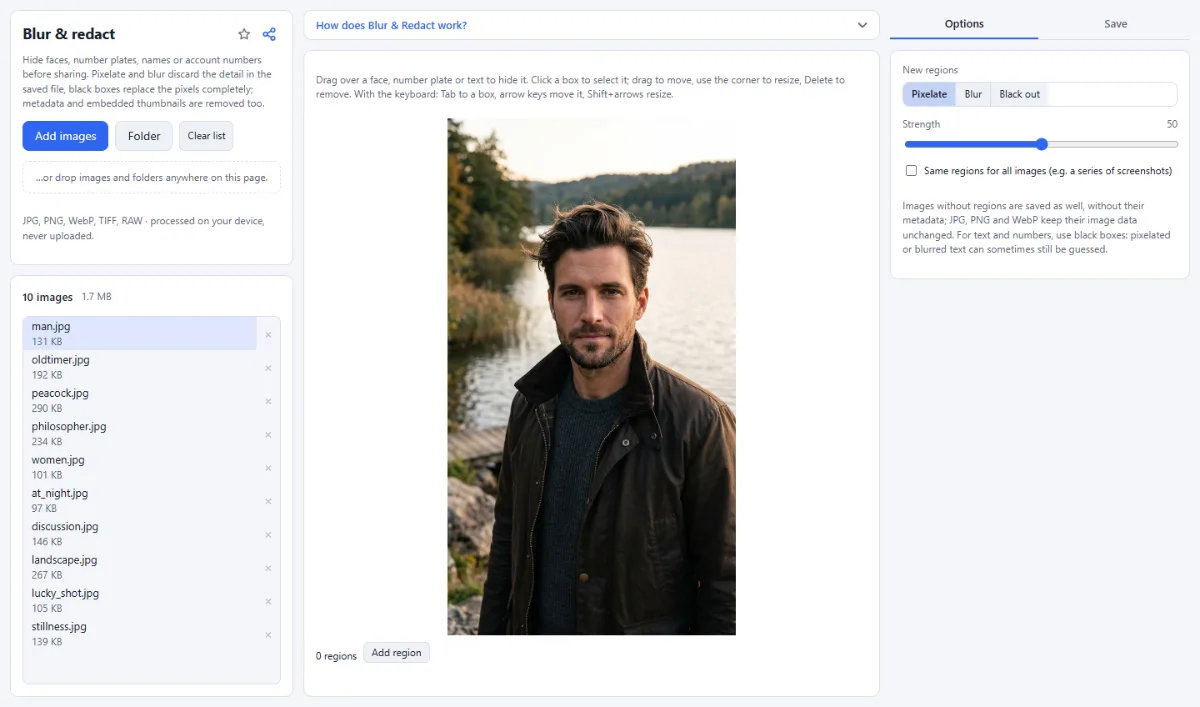Remove philosopher.jpg using its x icon

tap(268, 434)
